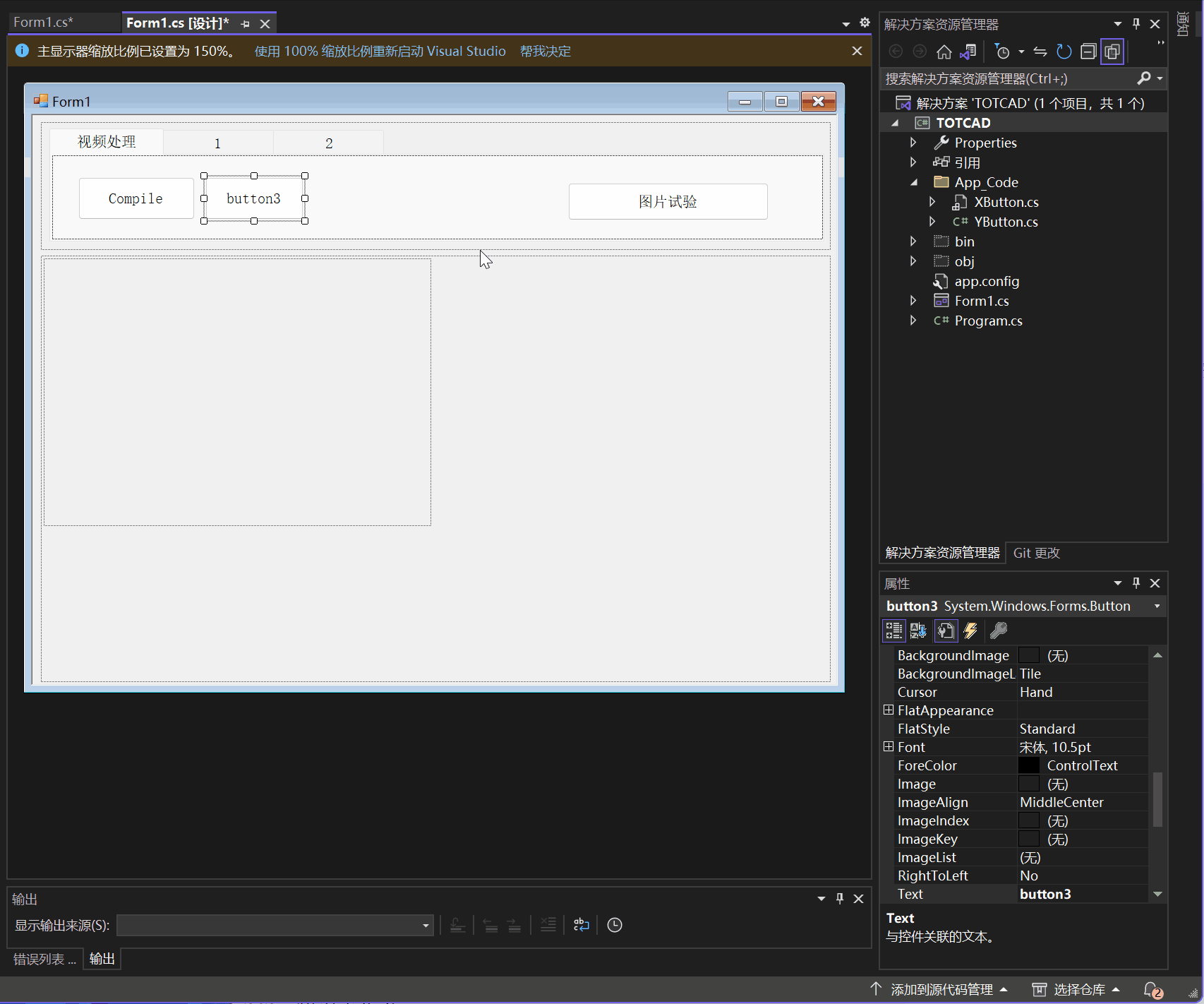
Task: Click the 输出 bottom tab
Action: [102, 959]
